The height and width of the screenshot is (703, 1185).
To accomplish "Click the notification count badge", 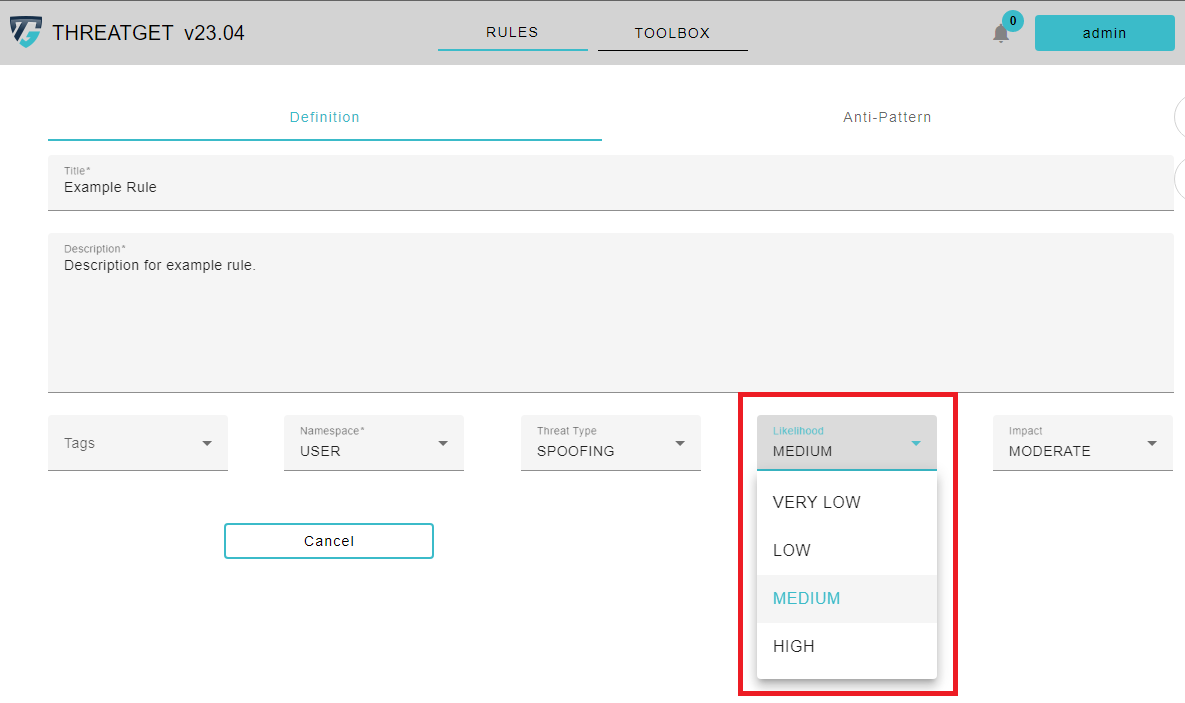I will click(1012, 20).
